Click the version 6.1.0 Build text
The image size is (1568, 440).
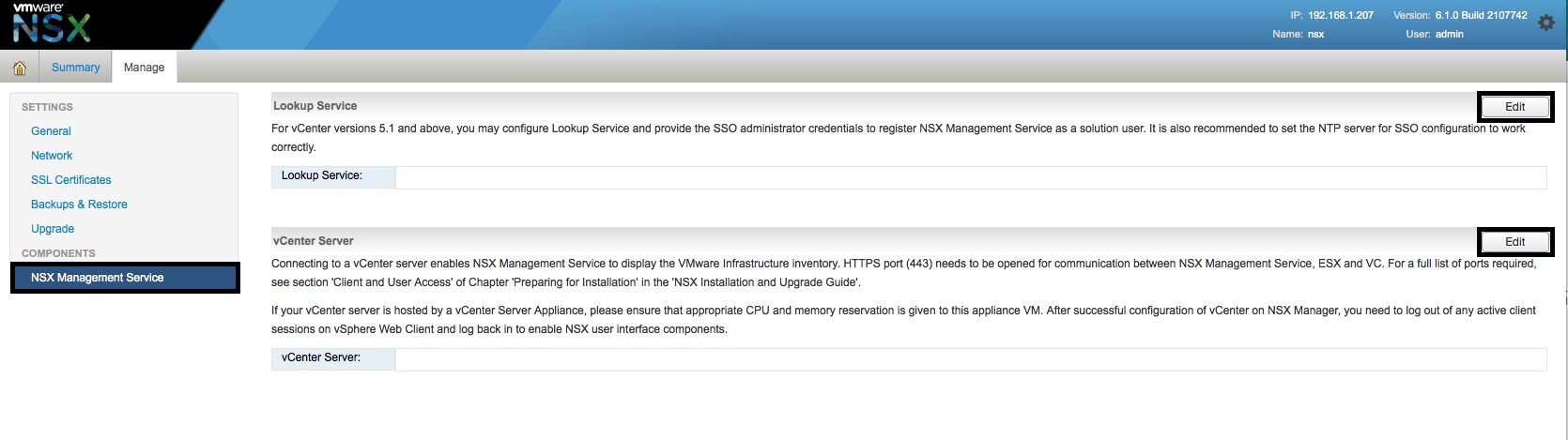[1481, 16]
